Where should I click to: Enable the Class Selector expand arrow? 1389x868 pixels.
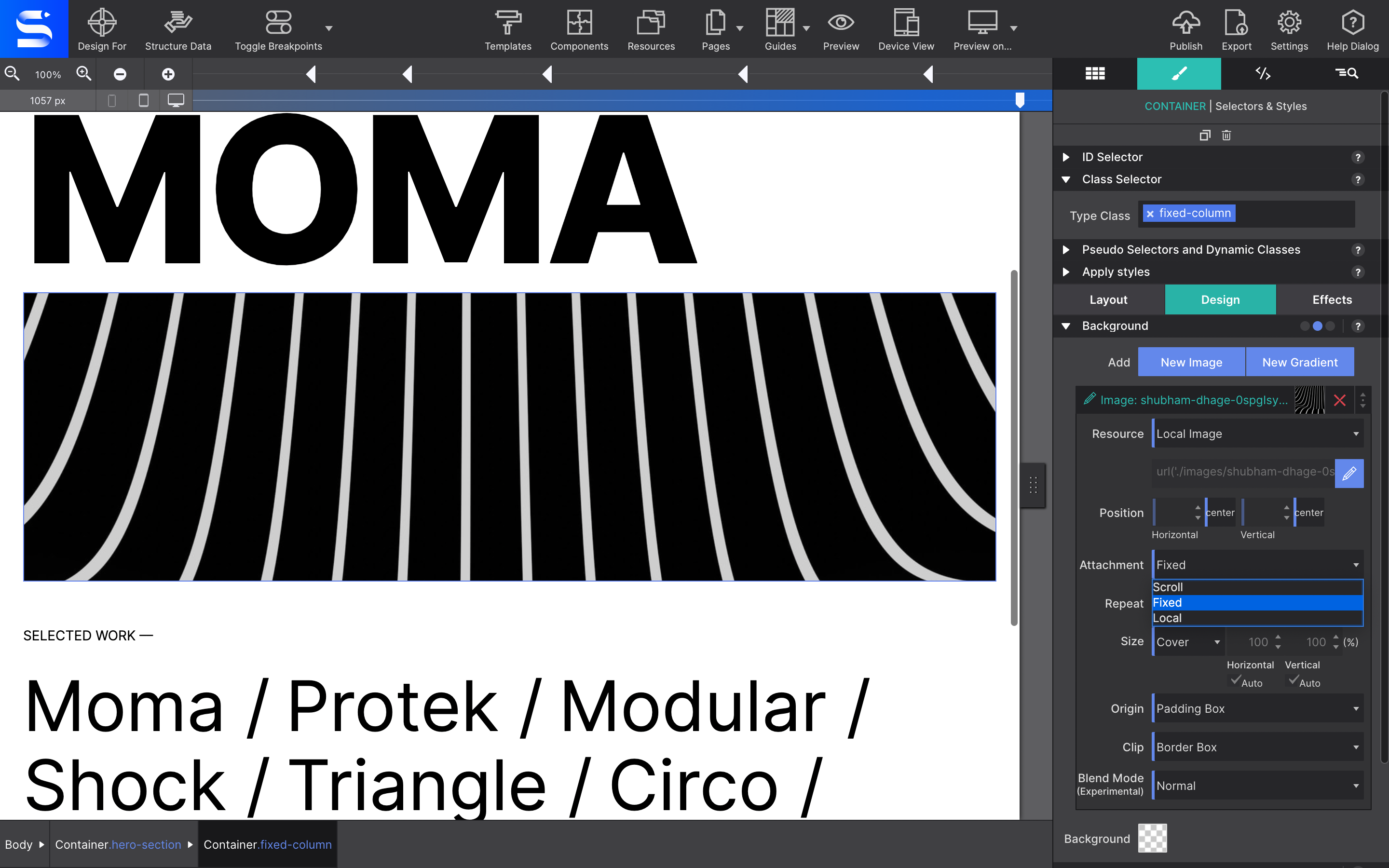[1066, 179]
